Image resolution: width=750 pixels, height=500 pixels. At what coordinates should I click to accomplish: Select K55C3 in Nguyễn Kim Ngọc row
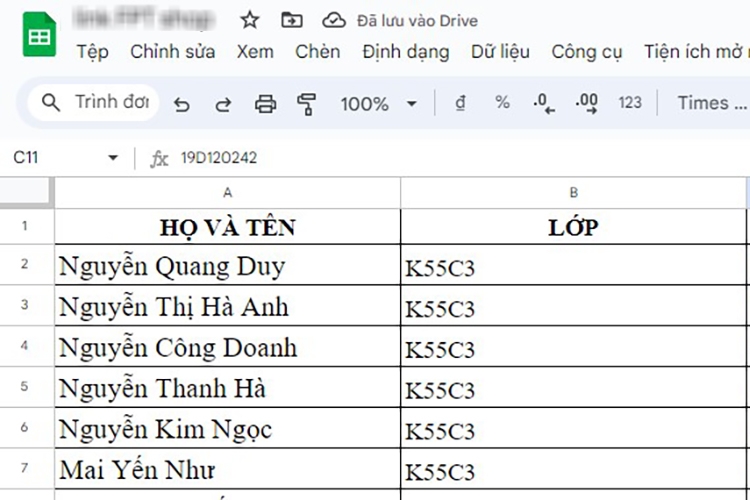click(574, 428)
